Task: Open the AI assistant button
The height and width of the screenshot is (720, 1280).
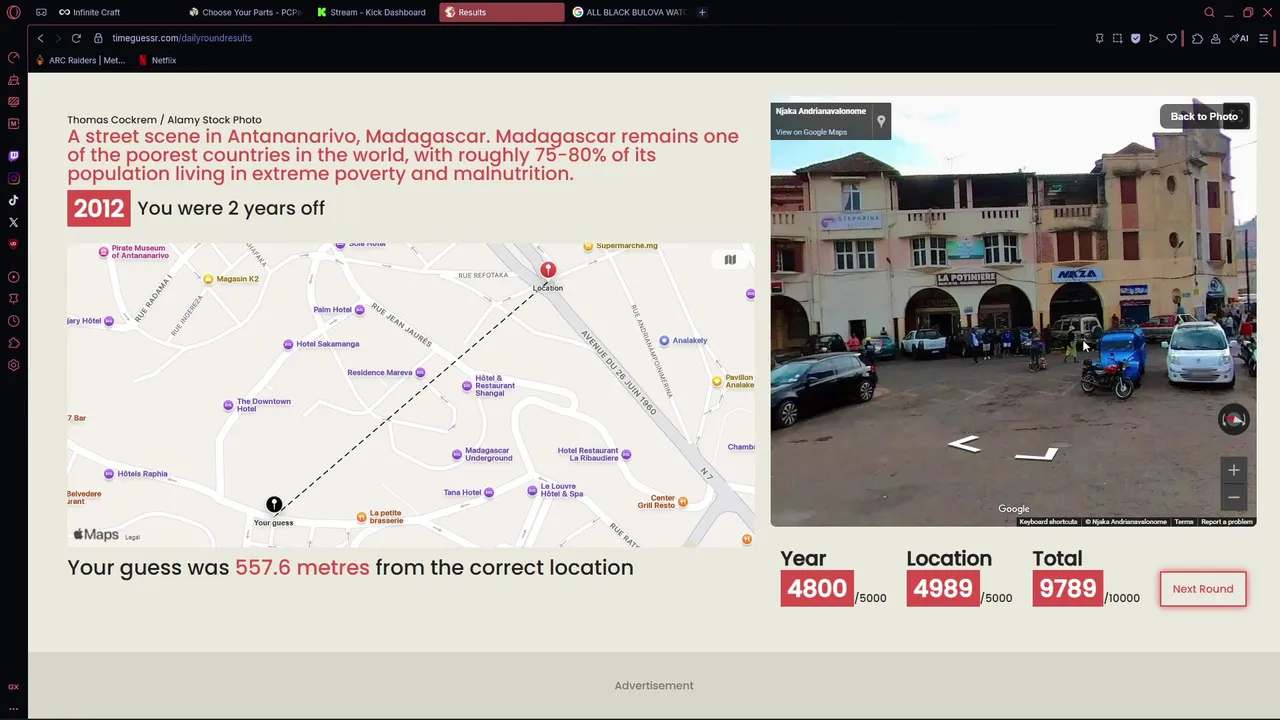Action: click(1240, 38)
